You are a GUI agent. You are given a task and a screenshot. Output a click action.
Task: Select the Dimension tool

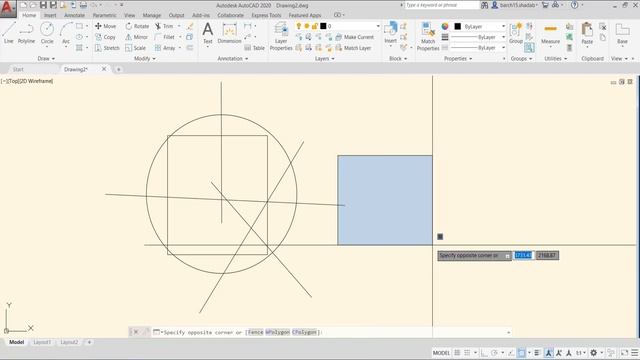tap(229, 33)
